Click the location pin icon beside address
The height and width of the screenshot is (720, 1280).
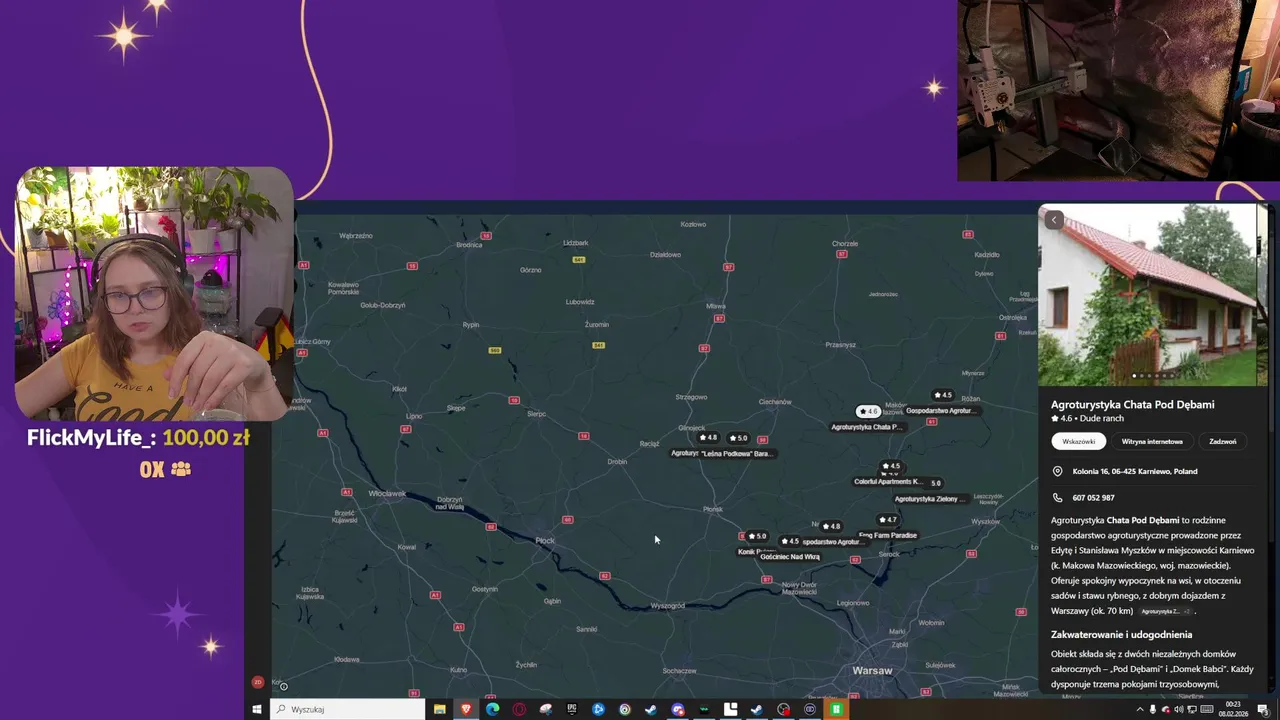1057,471
